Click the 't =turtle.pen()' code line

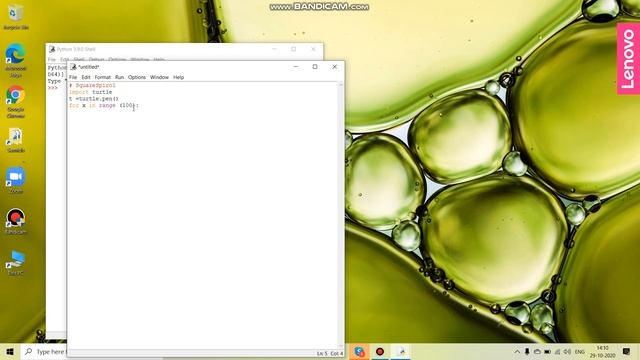point(93,98)
